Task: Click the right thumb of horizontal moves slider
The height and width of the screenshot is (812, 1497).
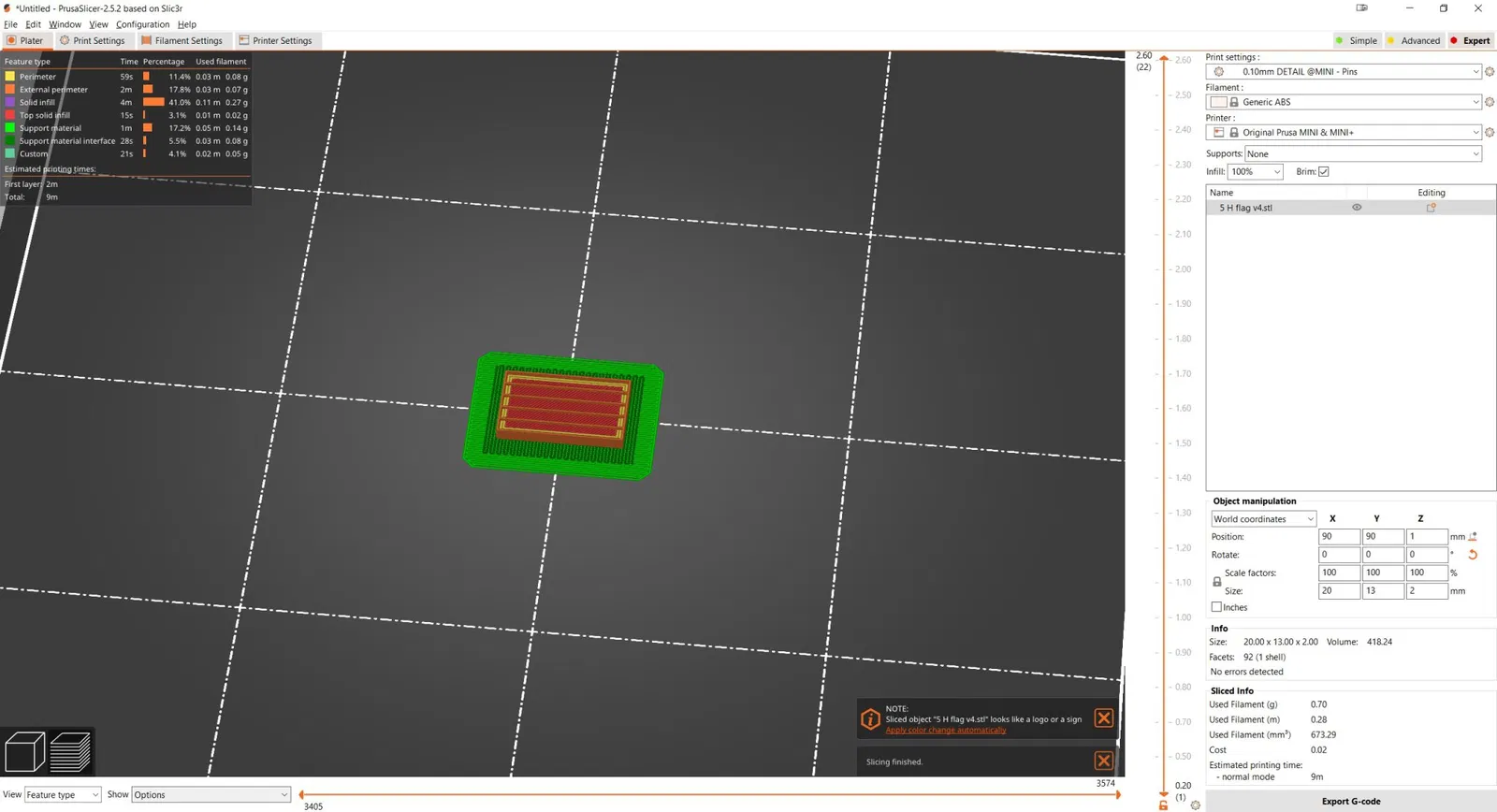Action: click(x=1118, y=795)
